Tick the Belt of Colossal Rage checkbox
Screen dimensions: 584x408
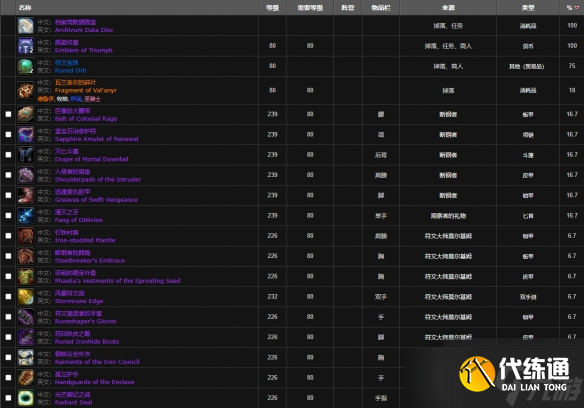pos(8,114)
